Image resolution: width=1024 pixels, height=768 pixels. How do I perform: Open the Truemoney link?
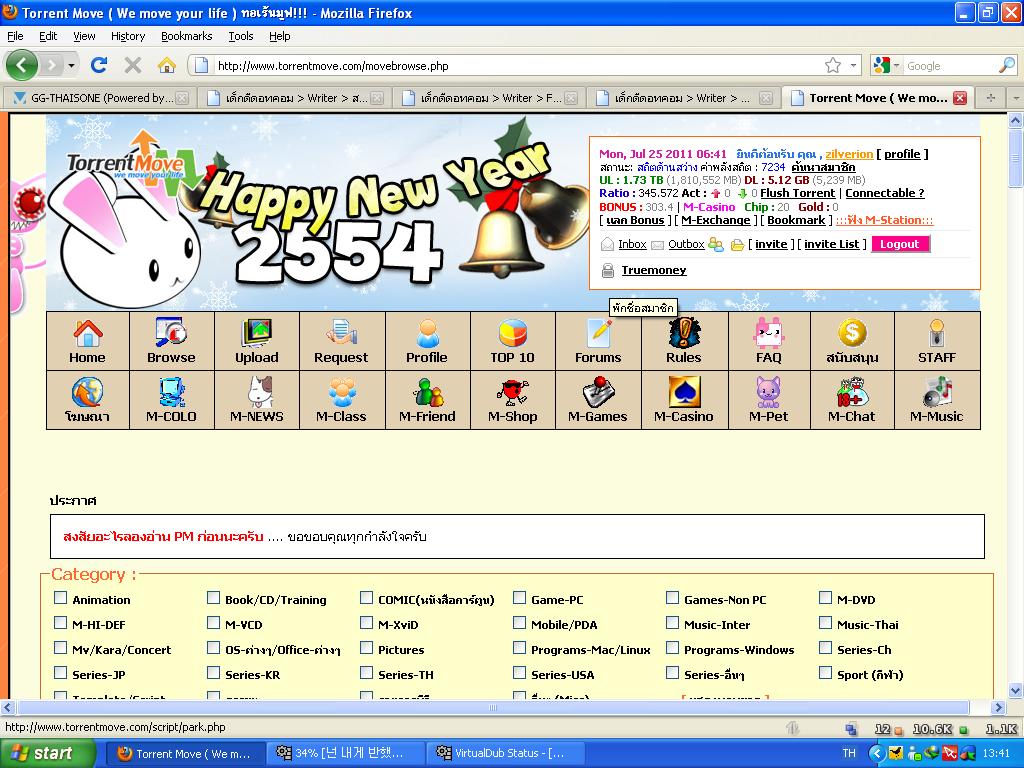tap(654, 270)
